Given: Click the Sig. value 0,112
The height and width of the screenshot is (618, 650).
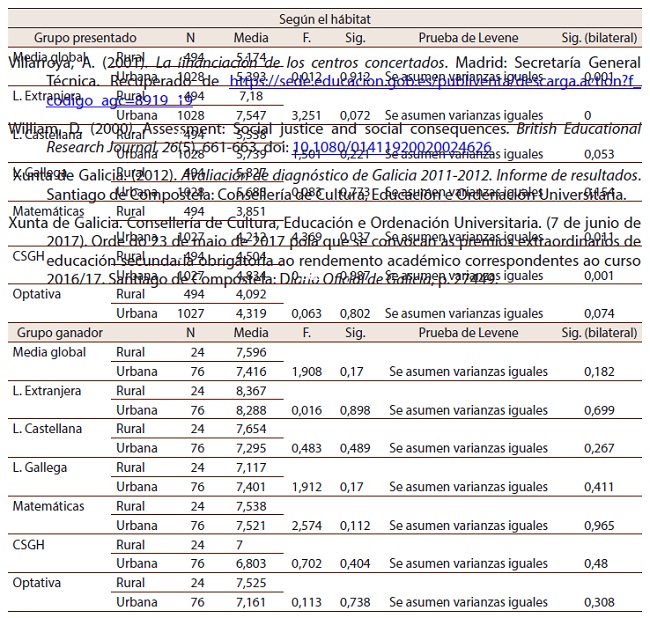Looking at the screenshot, I should [x=355, y=526].
